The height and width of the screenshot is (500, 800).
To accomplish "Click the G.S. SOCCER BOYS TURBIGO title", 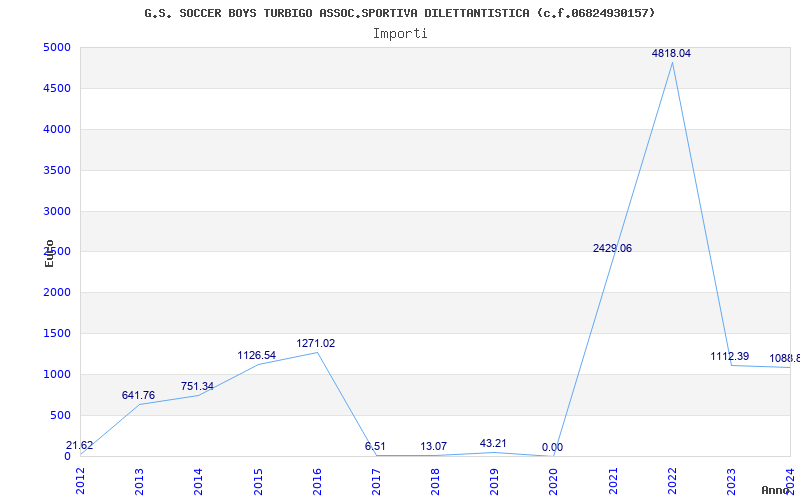I will pyautogui.click(x=228, y=13).
